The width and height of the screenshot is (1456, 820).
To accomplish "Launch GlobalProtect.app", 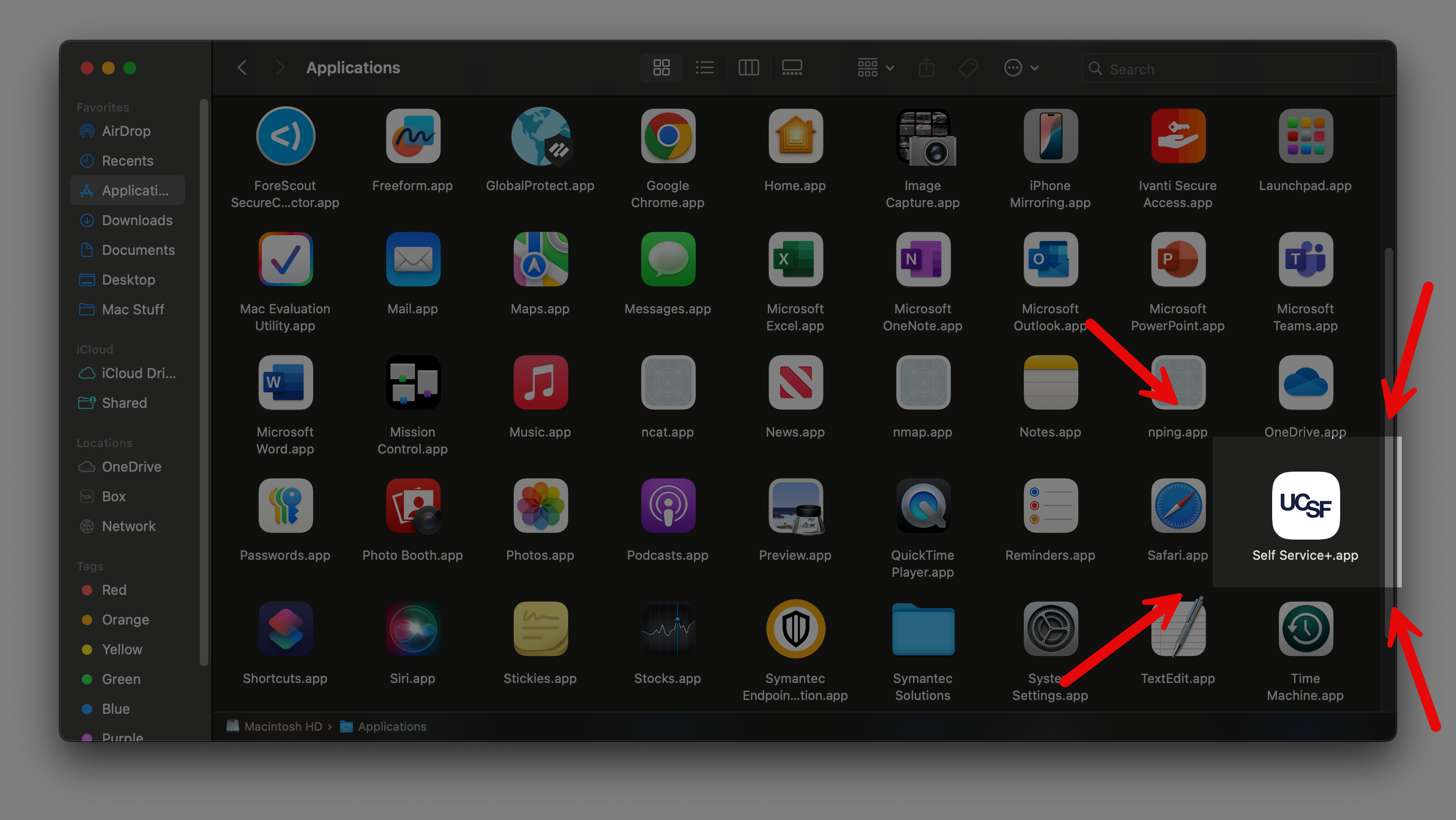I will tap(540, 137).
